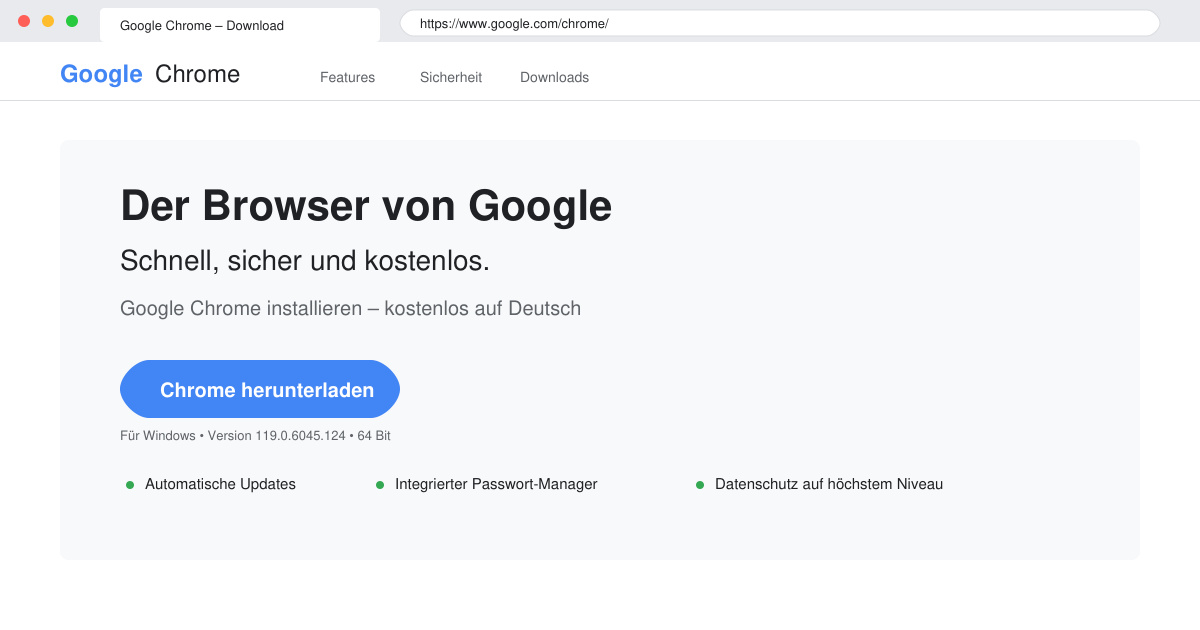Click the red close window button
1200x630 pixels.
pyautogui.click(x=24, y=21)
